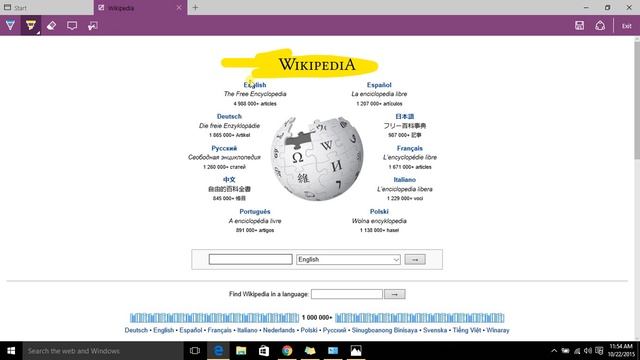Focus the Find Wikipedia in a language field
This screenshot has height=360, width=640.
coord(347,294)
